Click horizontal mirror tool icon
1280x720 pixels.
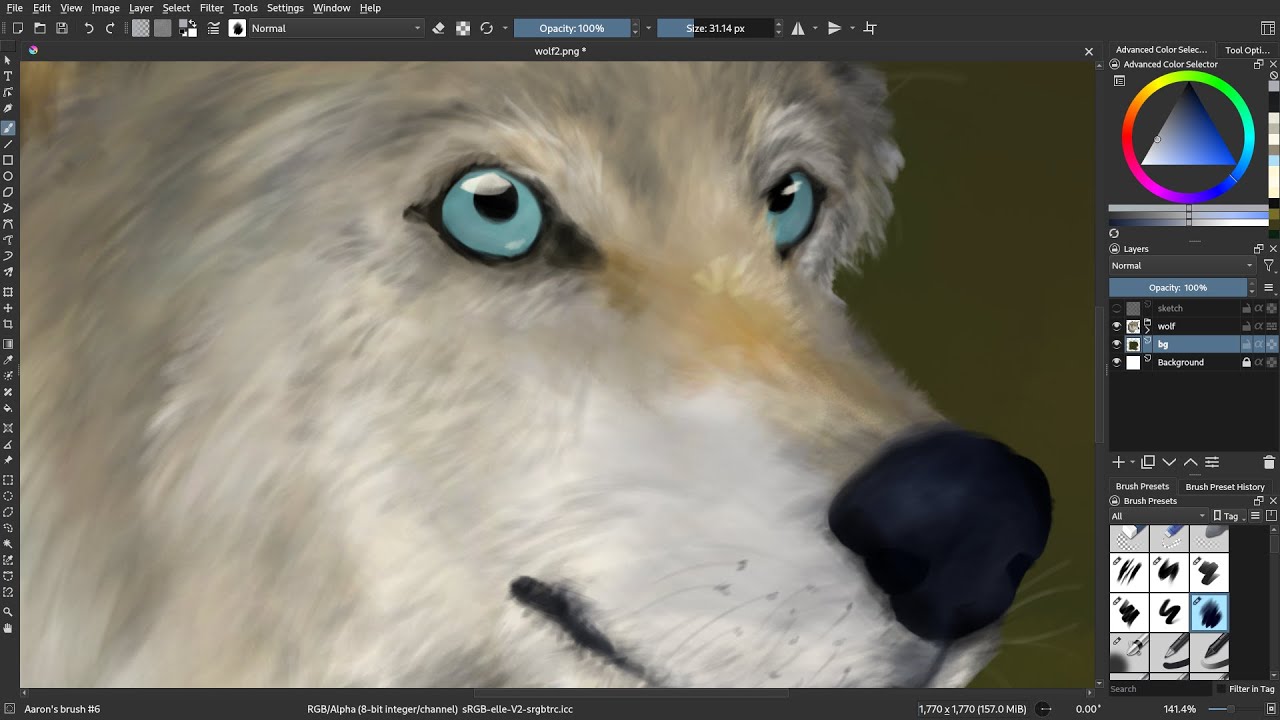click(x=798, y=28)
